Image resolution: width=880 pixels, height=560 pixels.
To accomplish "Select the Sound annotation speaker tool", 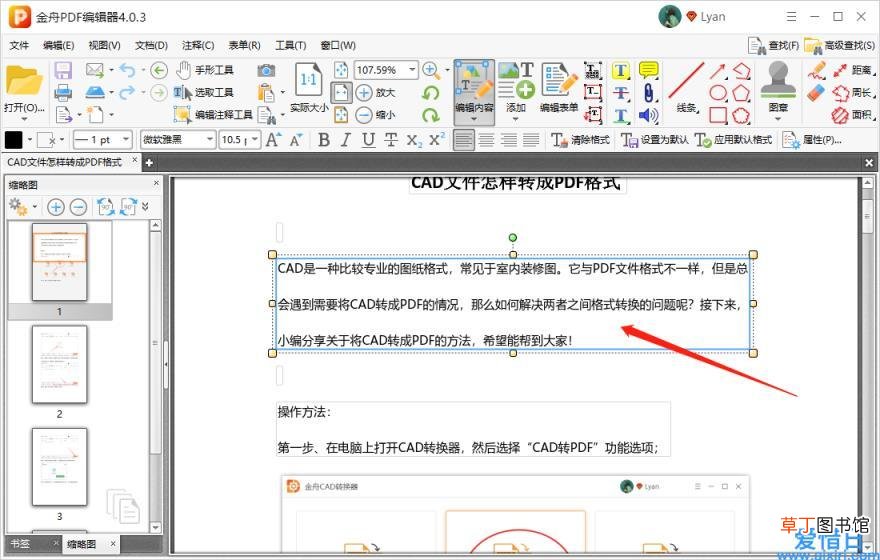I will (648, 115).
